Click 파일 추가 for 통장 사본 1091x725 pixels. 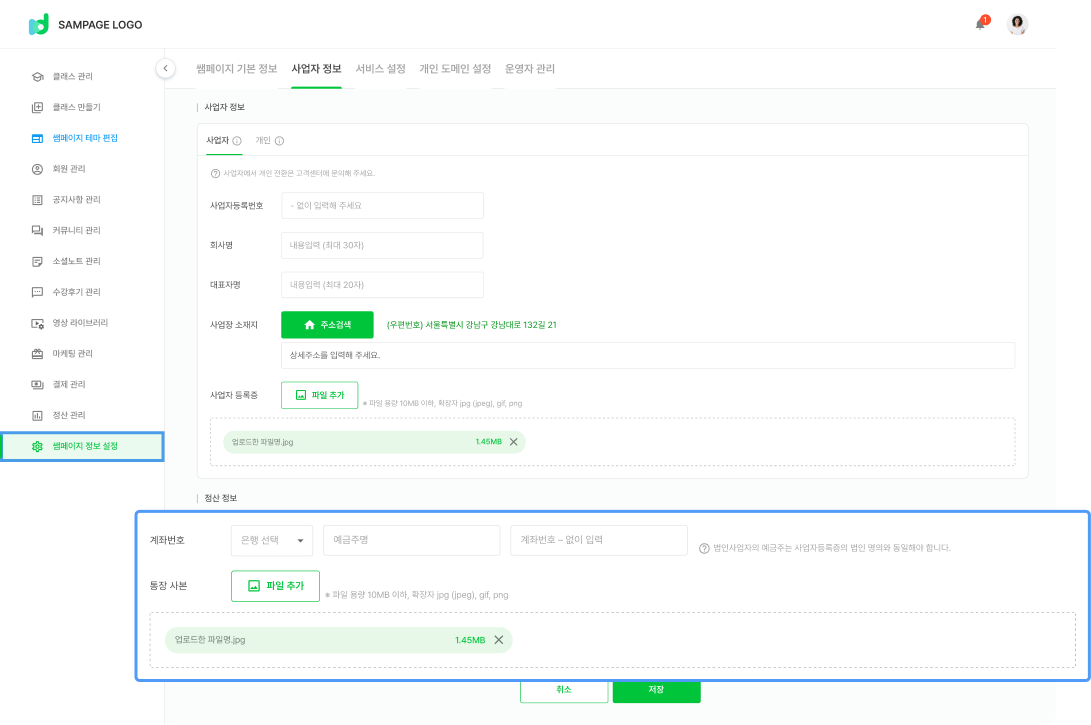tap(276, 586)
